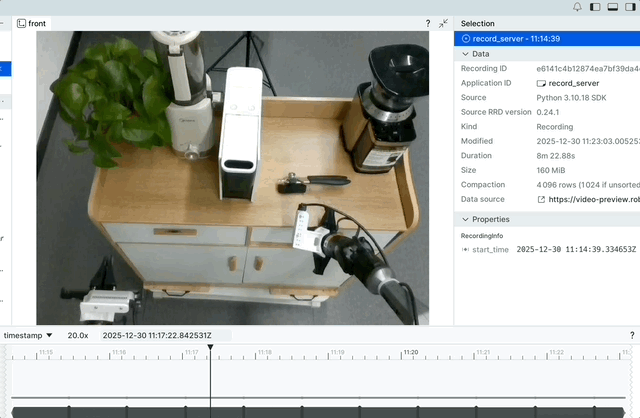Open the video-preview data source link
Viewport: 640px width, 418px height.
click(x=594, y=199)
